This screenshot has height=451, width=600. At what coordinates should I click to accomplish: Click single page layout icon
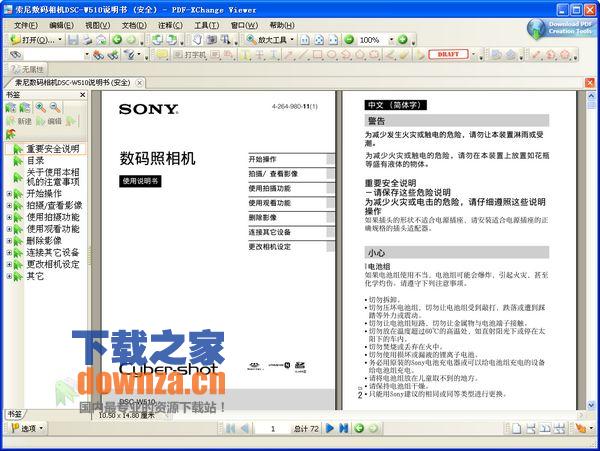(517, 429)
